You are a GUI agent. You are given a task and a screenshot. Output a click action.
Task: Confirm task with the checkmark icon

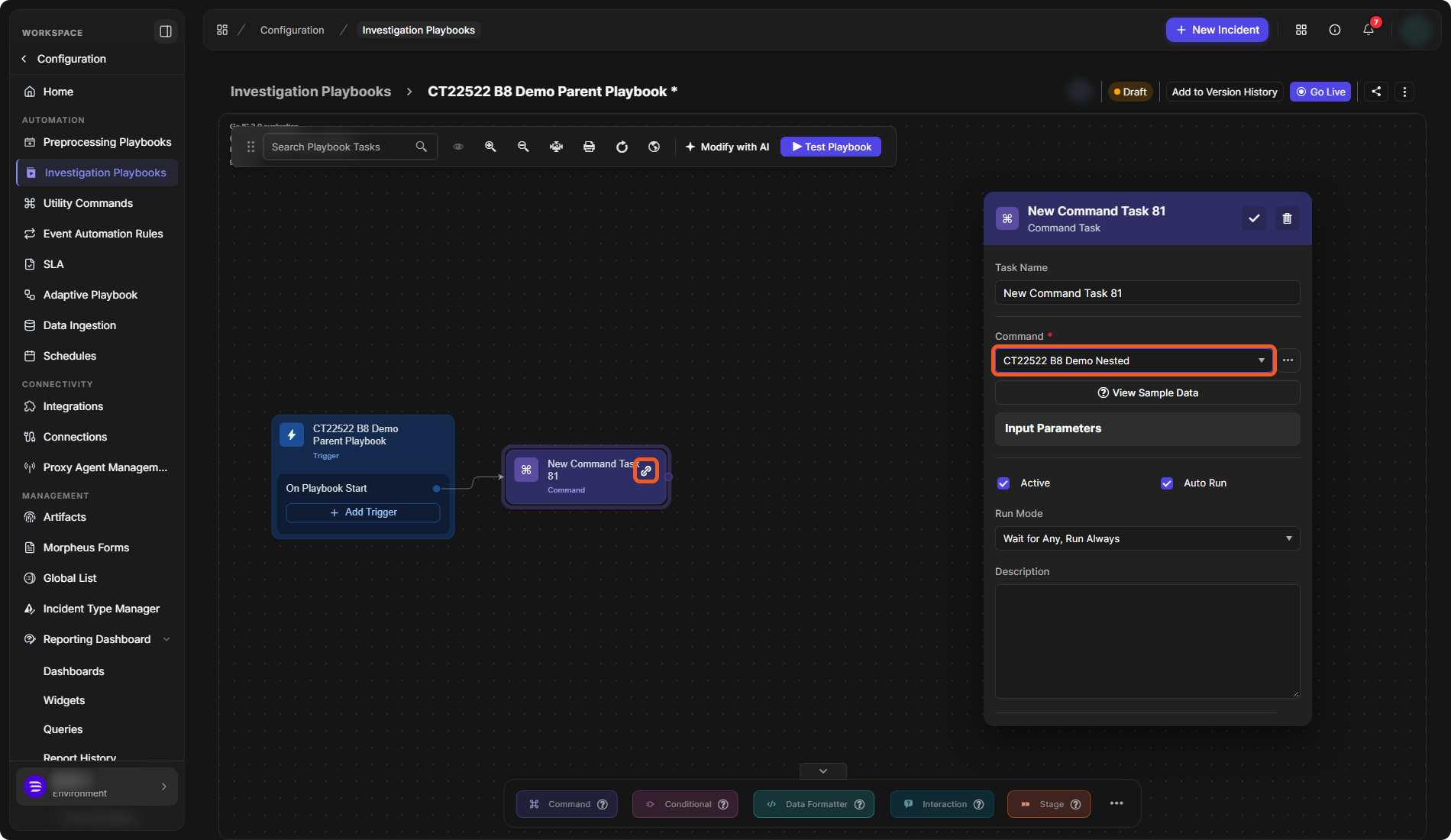[x=1254, y=218]
